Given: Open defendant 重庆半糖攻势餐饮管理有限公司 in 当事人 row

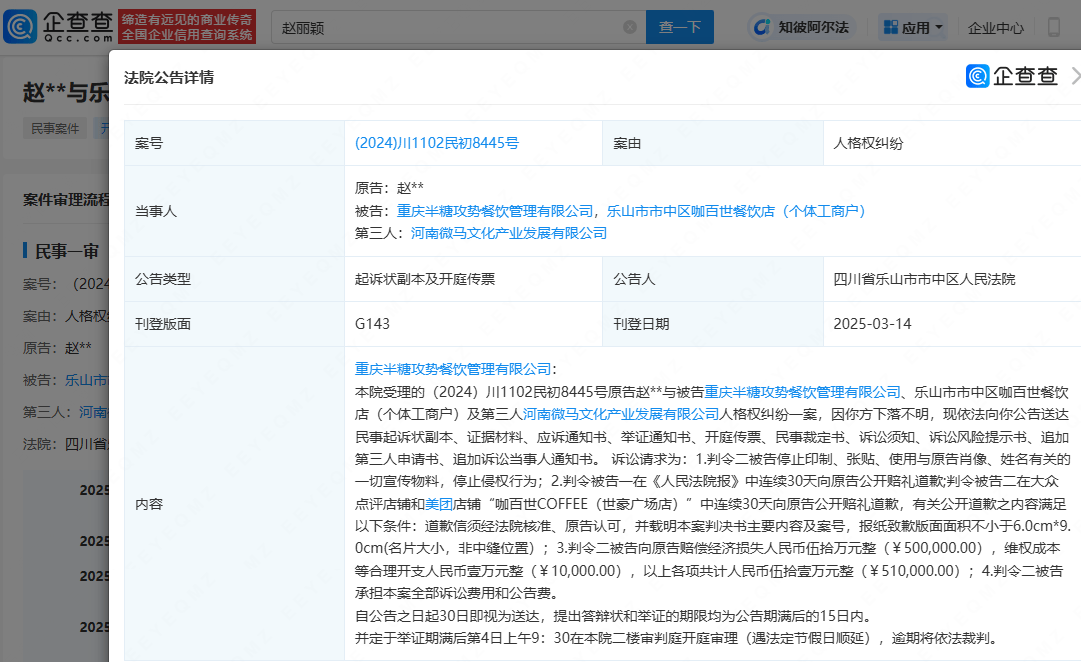Looking at the screenshot, I should pyautogui.click(x=495, y=211).
